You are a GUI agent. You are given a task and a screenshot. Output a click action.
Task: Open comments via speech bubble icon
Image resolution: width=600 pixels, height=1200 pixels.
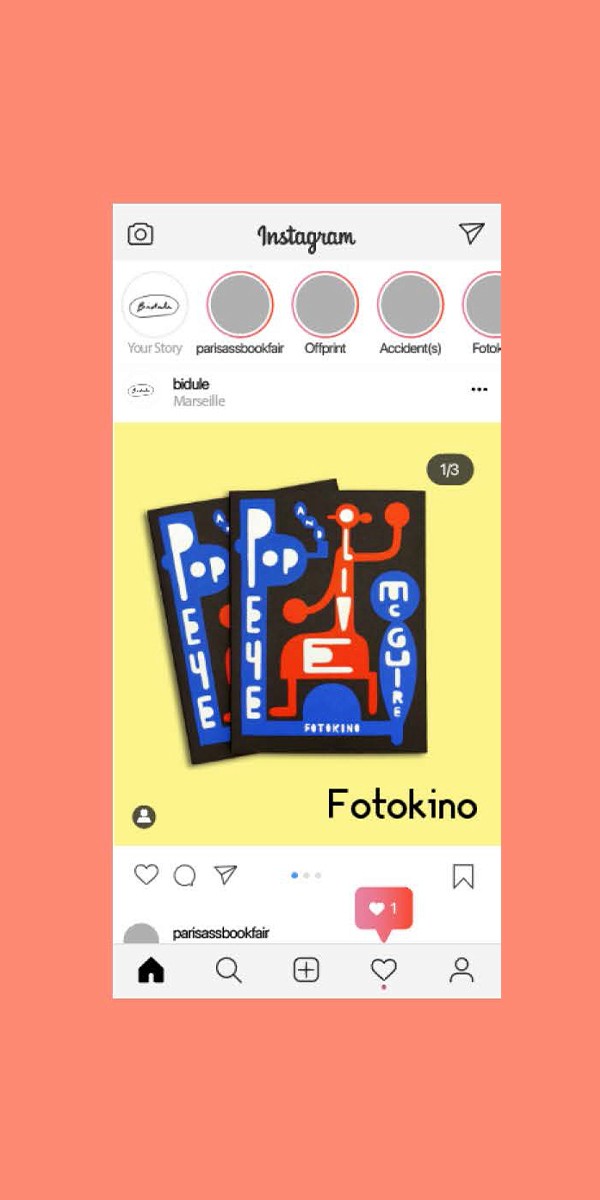click(185, 876)
